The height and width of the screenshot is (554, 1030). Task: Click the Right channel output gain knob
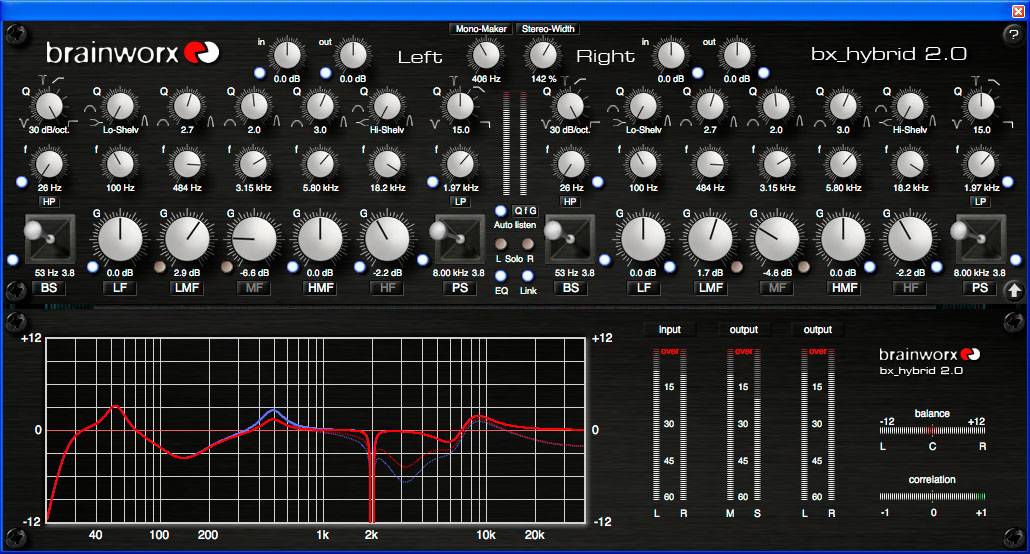[x=736, y=55]
